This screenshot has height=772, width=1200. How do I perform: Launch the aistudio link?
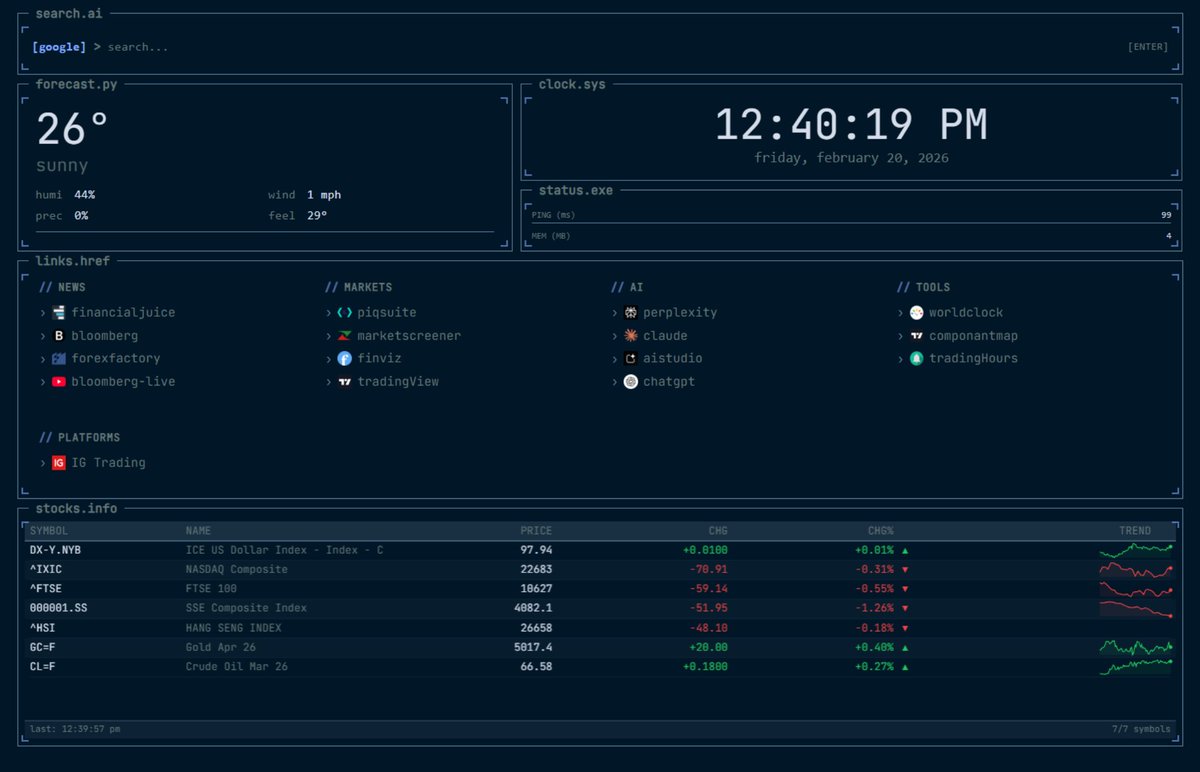[673, 358]
